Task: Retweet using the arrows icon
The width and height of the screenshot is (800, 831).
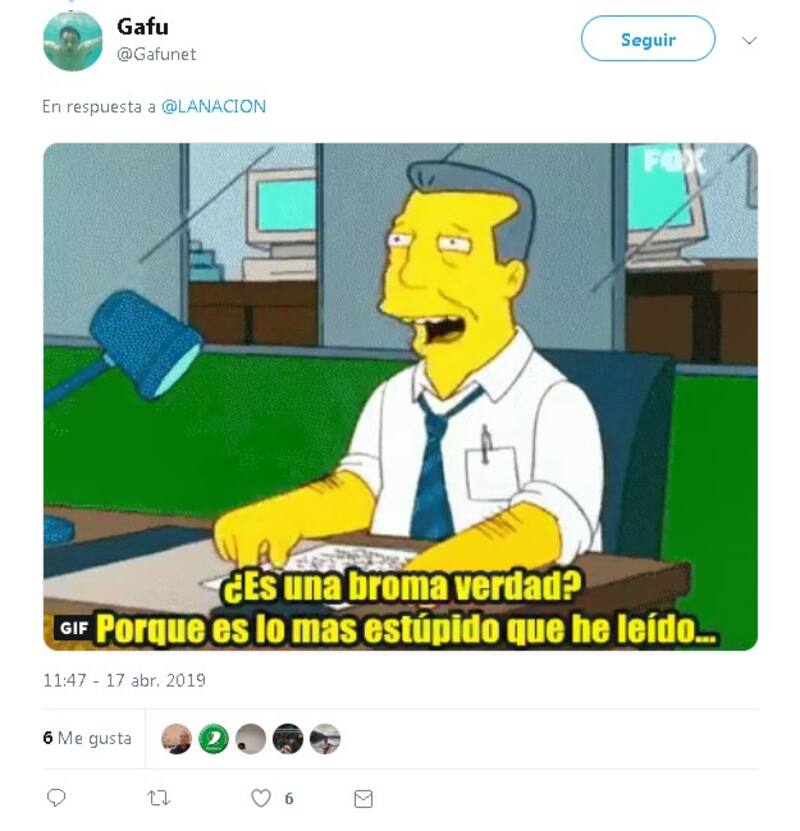Action: click(158, 798)
